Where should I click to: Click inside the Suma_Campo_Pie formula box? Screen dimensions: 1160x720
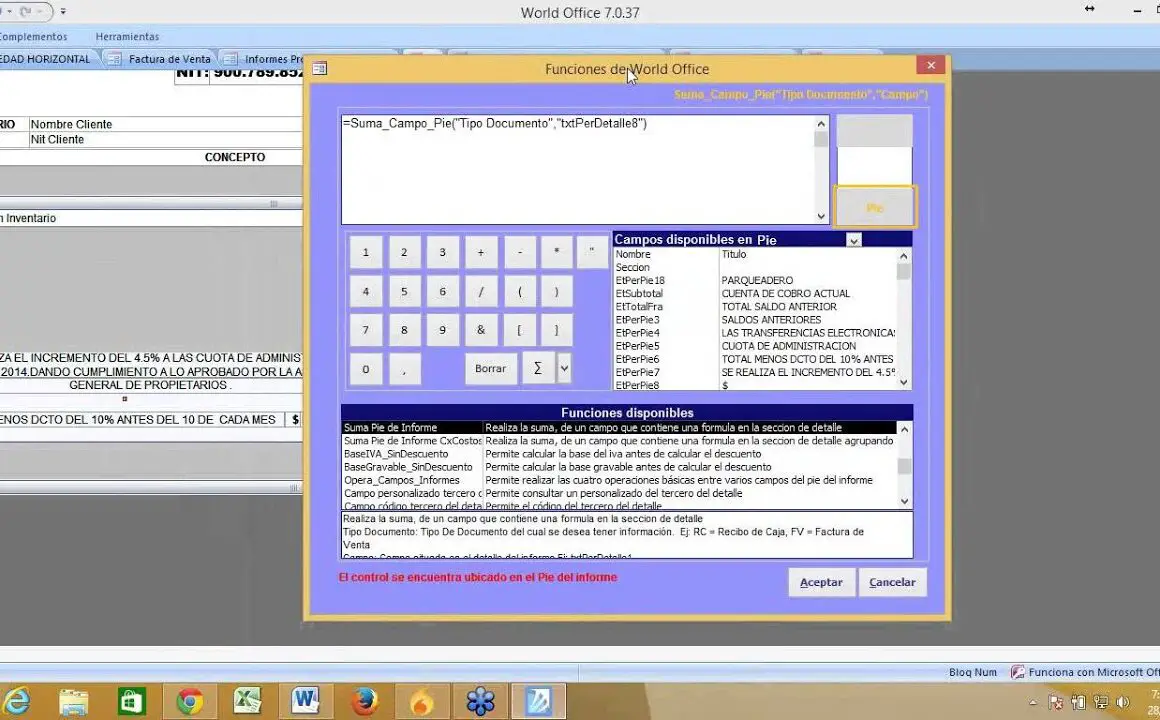click(578, 169)
